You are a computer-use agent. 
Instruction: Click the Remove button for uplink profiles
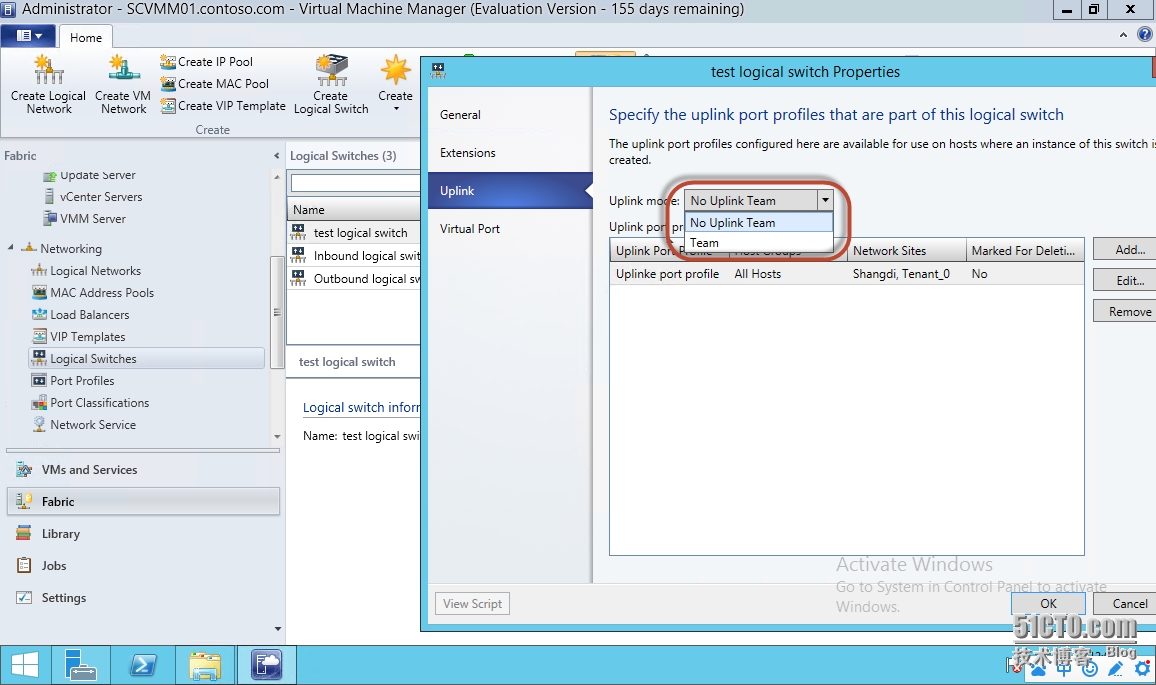pyautogui.click(x=1126, y=311)
